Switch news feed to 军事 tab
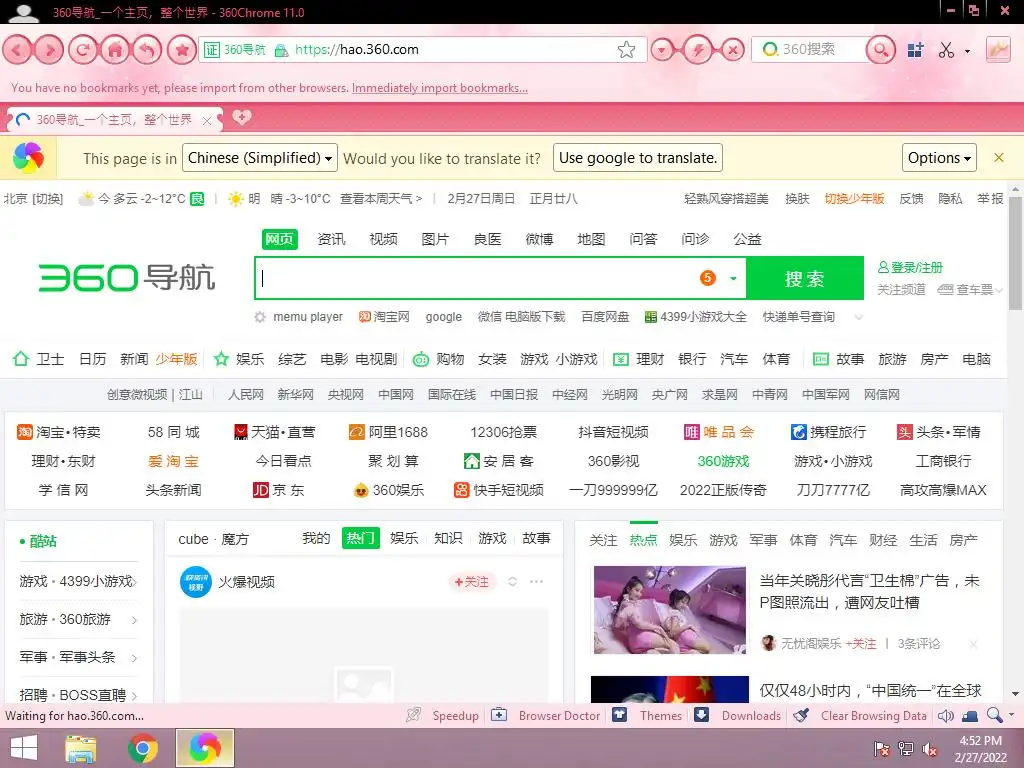 coord(763,540)
